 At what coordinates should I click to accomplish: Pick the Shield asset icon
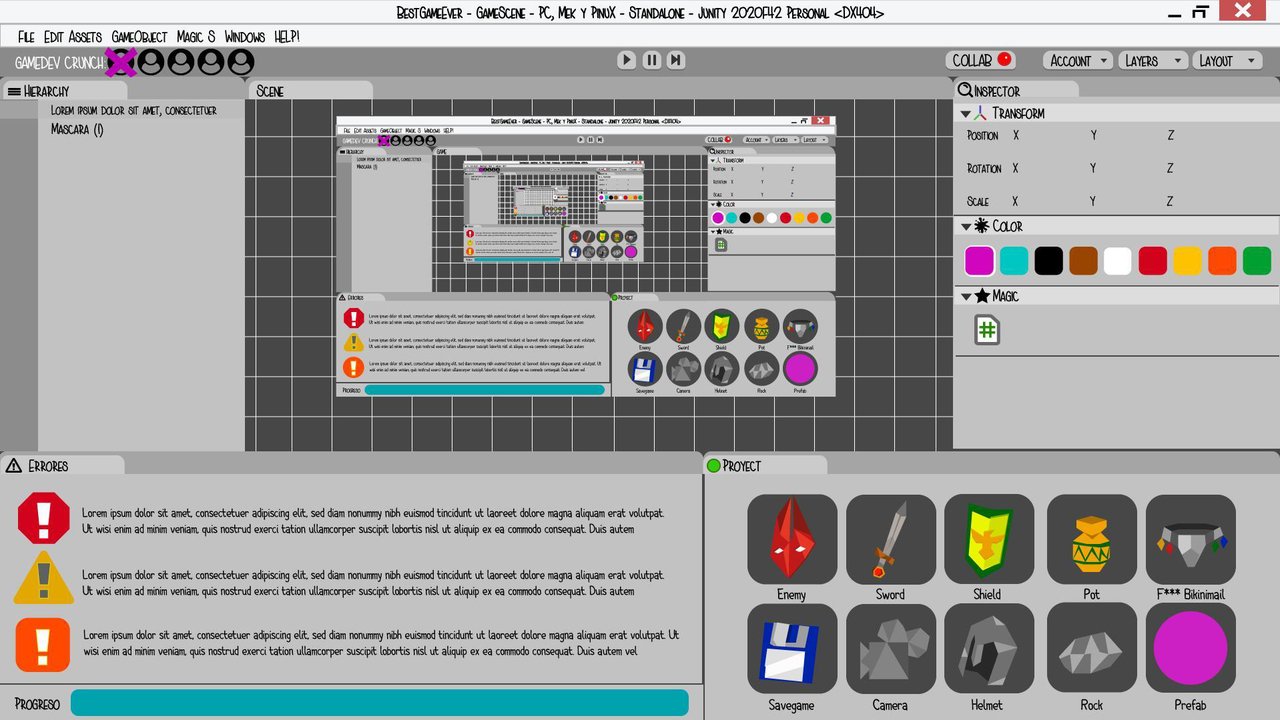(989, 539)
